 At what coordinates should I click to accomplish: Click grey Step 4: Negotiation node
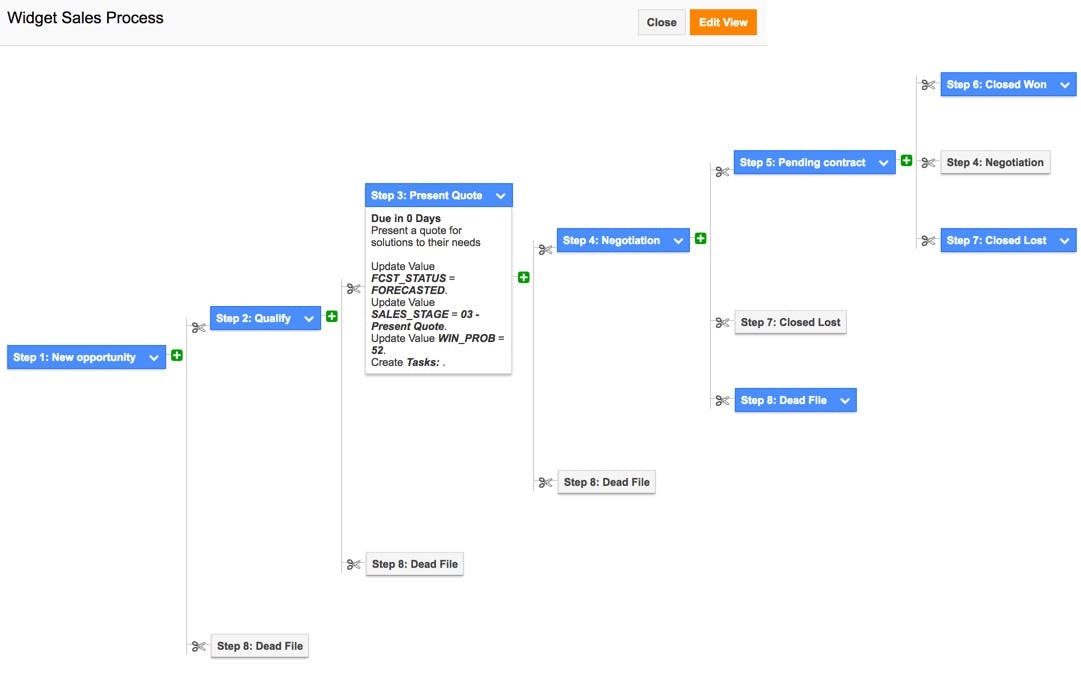point(995,162)
